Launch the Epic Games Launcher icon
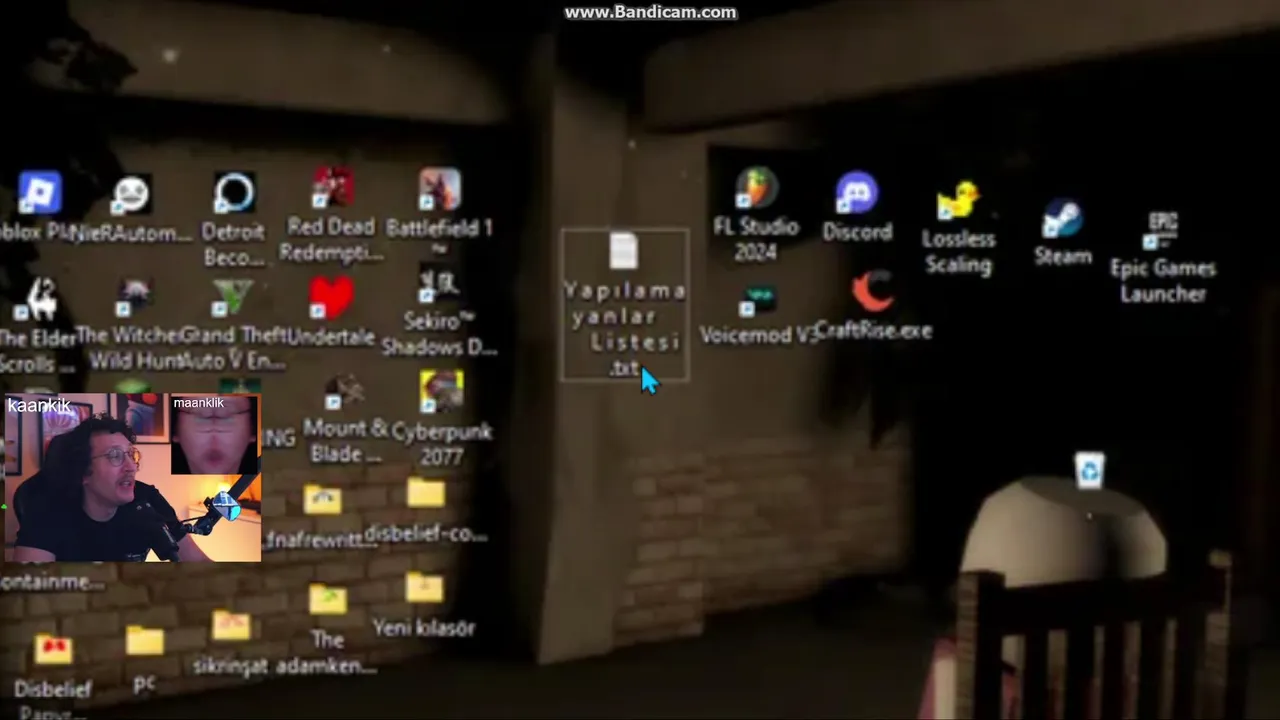Screen dimensions: 1280x720 (x=1162, y=230)
